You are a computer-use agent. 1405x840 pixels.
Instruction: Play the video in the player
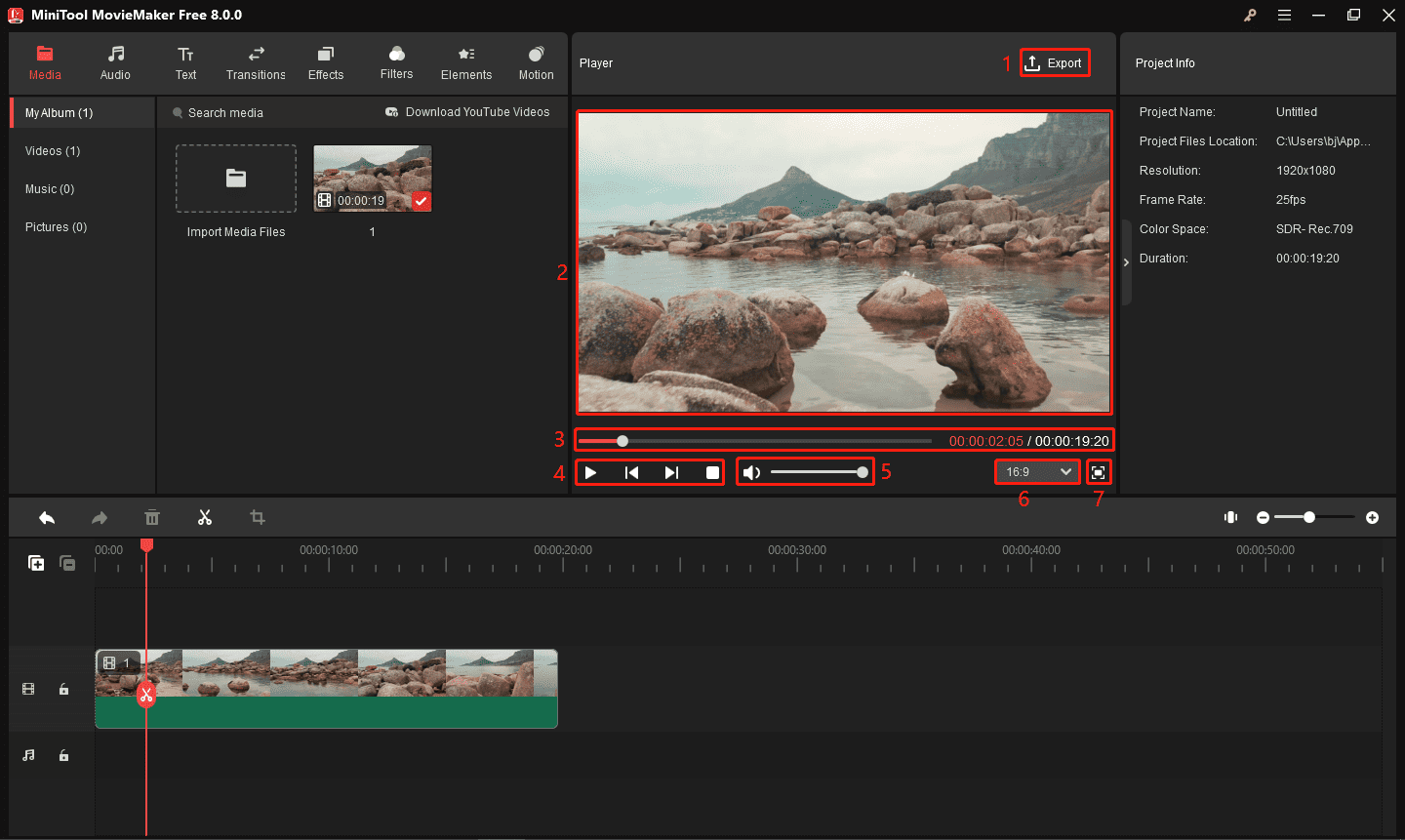pyautogui.click(x=590, y=472)
